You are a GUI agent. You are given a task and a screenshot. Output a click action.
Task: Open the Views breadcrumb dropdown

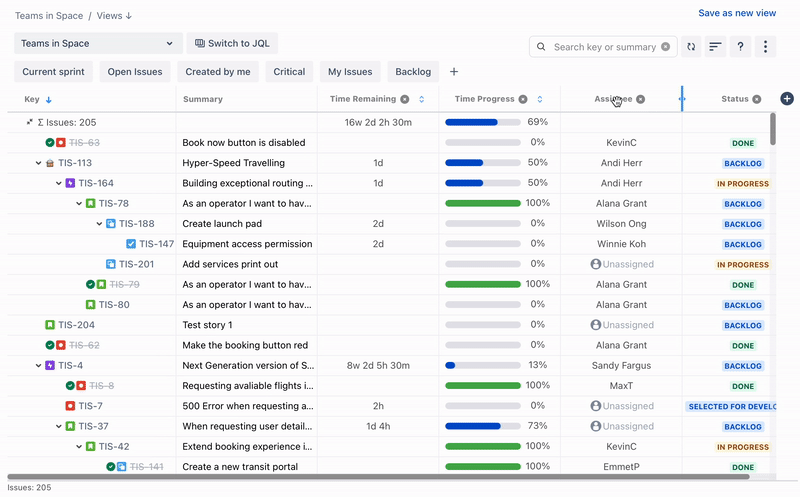point(114,16)
